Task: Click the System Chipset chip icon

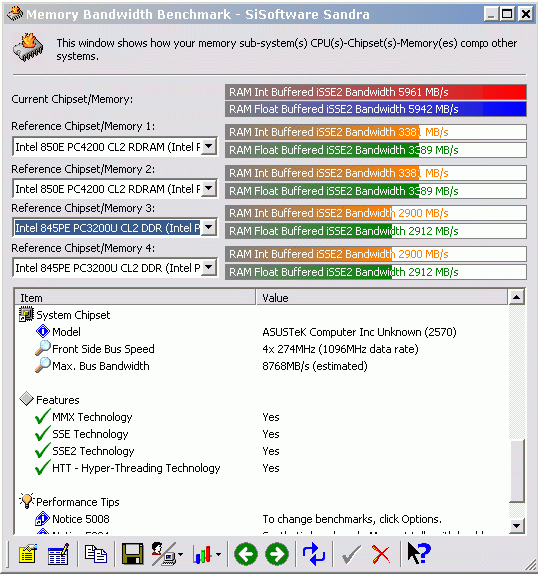Action: click(x=26, y=314)
